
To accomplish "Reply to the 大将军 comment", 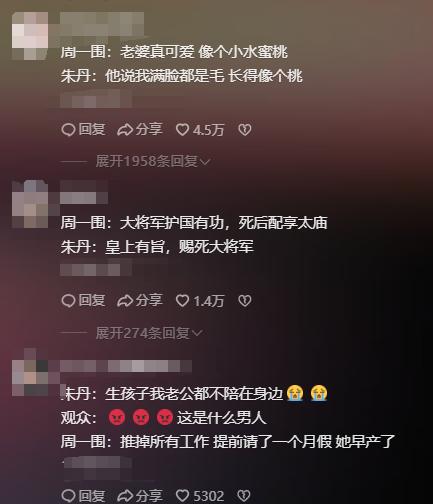I will pyautogui.click(x=83, y=301).
